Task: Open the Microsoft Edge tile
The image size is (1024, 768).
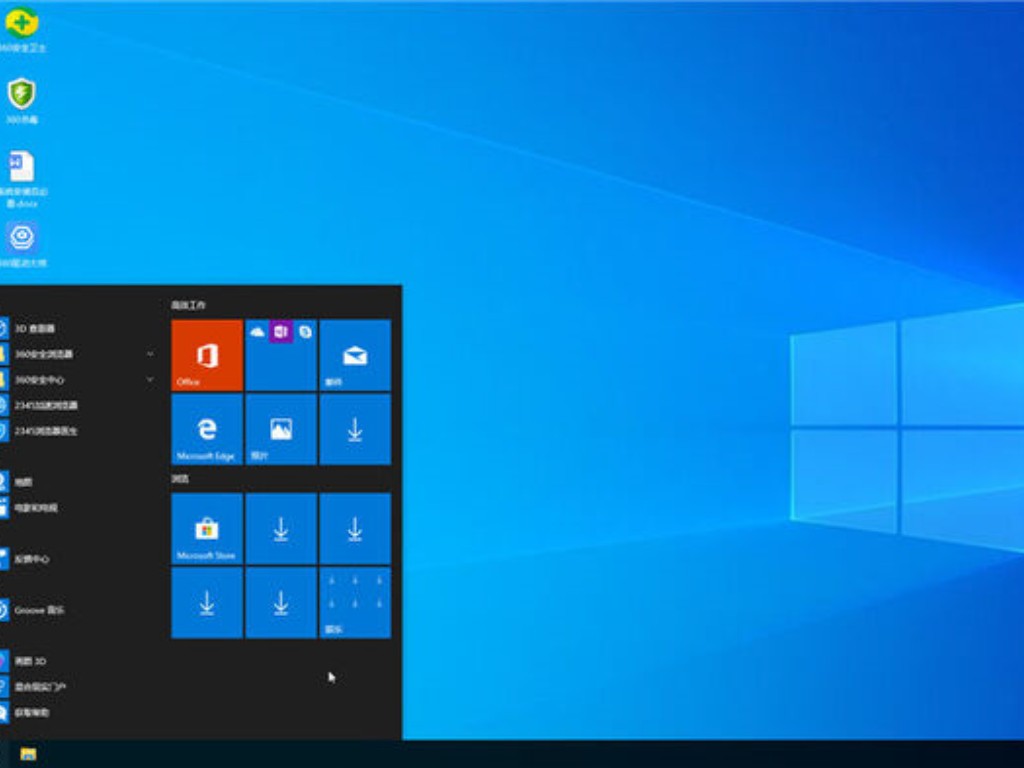Action: click(205, 430)
